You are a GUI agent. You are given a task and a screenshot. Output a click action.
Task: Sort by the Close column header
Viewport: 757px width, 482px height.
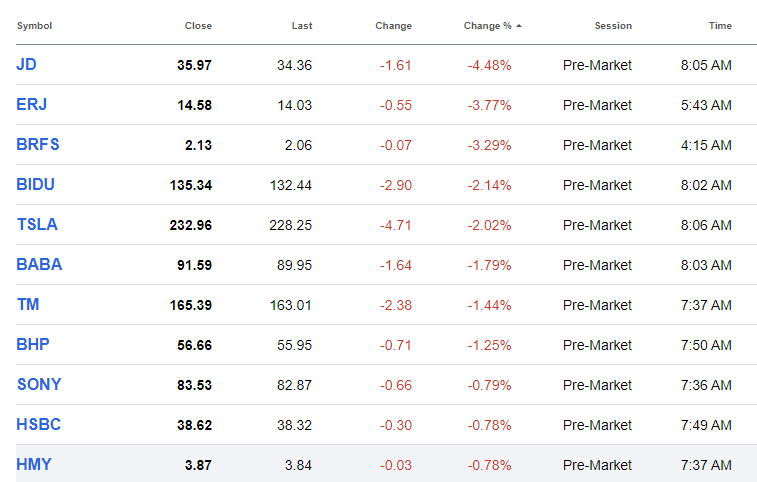coord(198,26)
